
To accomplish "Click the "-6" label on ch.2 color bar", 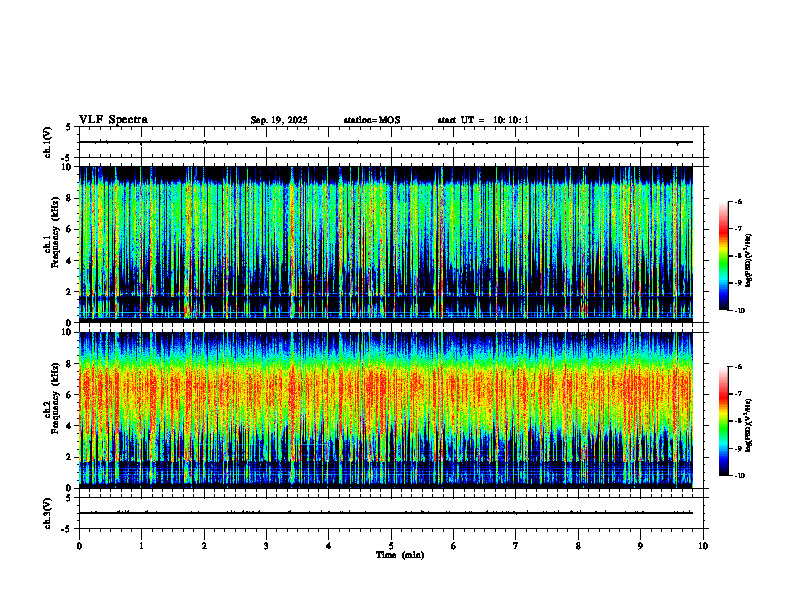I will pyautogui.click(x=738, y=367).
